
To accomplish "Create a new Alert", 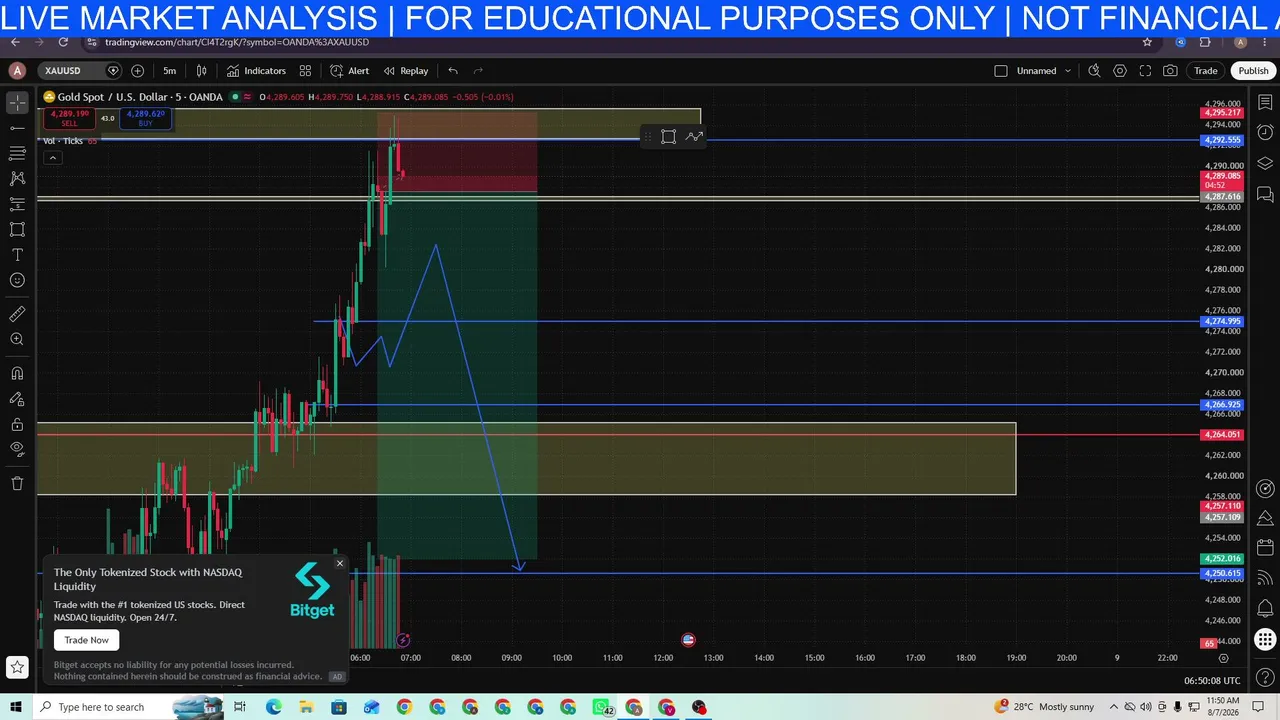I will [x=350, y=71].
